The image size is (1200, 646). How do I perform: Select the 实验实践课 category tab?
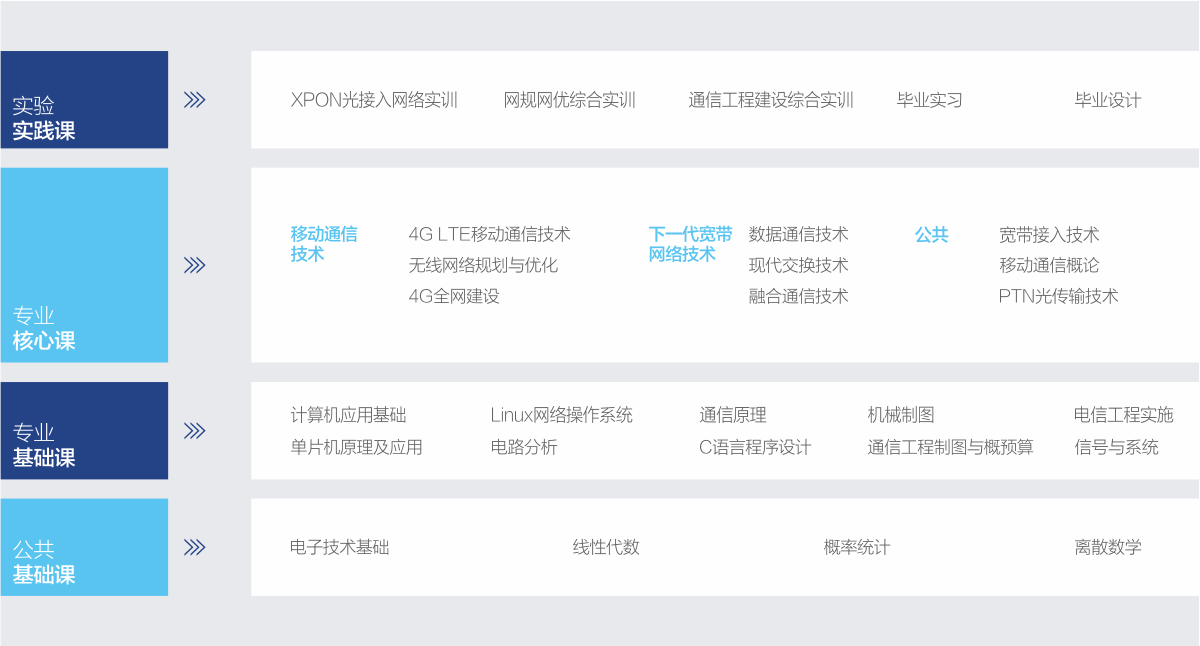[84, 100]
